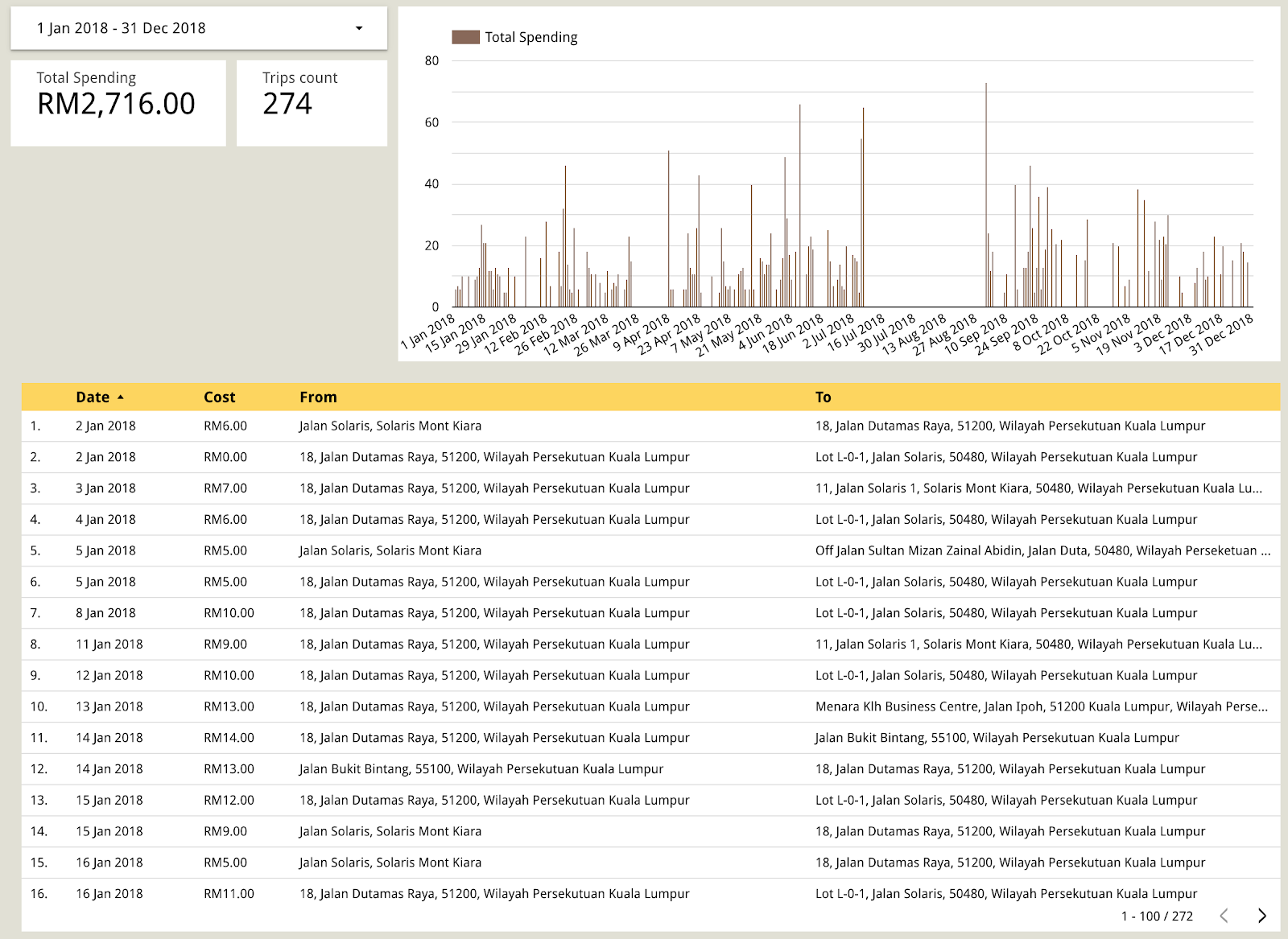This screenshot has width=1288, height=939.
Task: Select the Jalan Bukit Bintang origin in row 12
Action: tap(481, 768)
